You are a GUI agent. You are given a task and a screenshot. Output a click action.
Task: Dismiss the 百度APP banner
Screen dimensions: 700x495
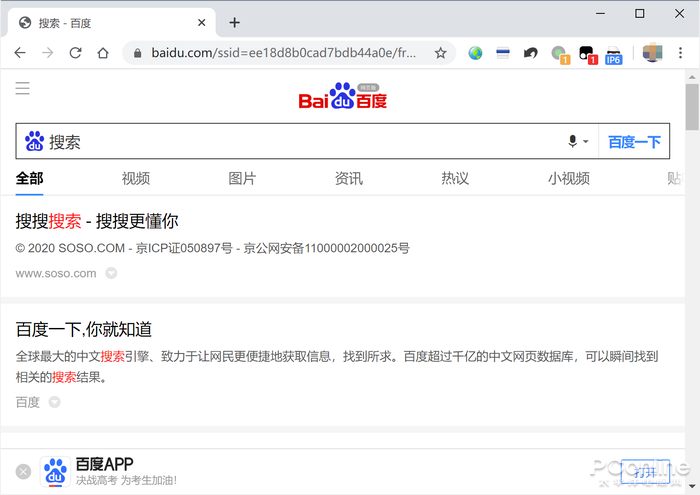coord(23,471)
